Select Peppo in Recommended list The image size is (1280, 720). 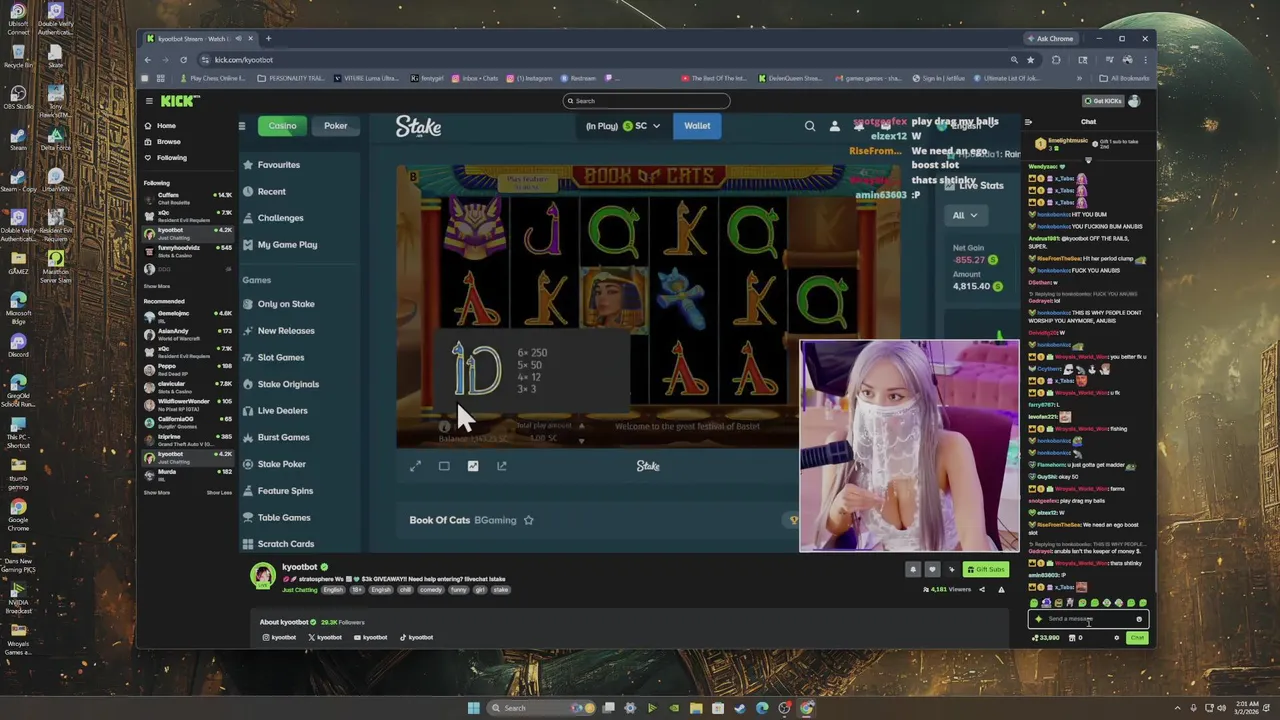point(187,368)
